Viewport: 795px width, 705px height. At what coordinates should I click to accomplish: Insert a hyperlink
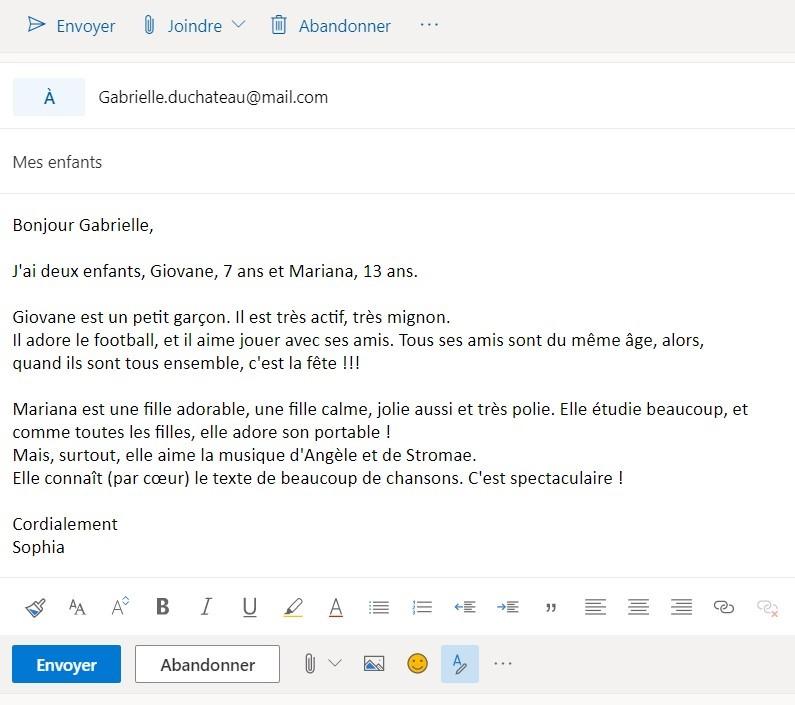point(724,607)
